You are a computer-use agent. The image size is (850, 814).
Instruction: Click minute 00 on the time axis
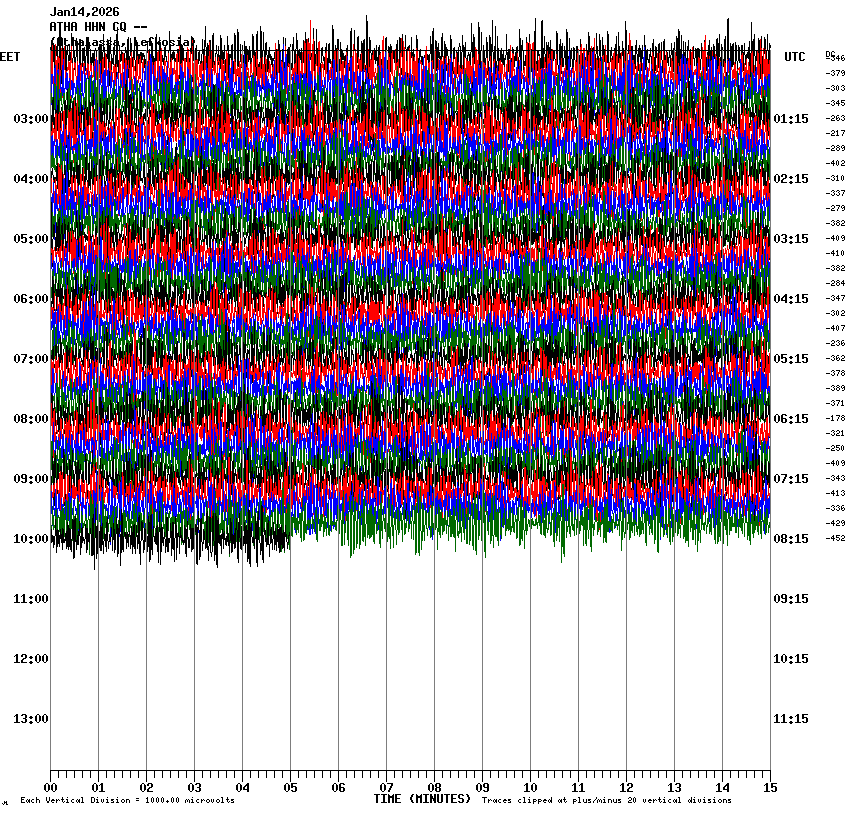tap(51, 787)
